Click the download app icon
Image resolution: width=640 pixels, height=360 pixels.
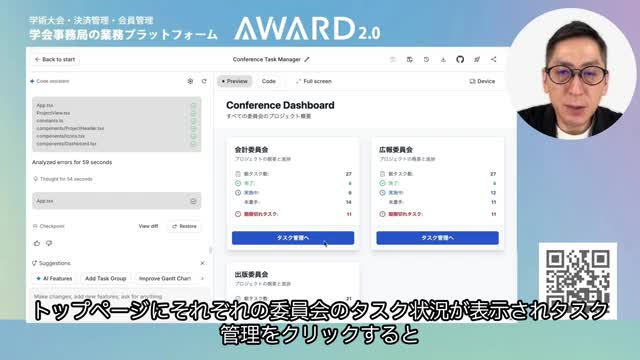[x=443, y=60]
